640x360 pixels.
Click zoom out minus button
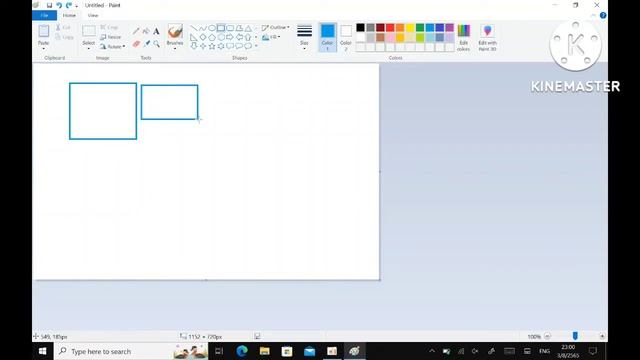click(547, 336)
